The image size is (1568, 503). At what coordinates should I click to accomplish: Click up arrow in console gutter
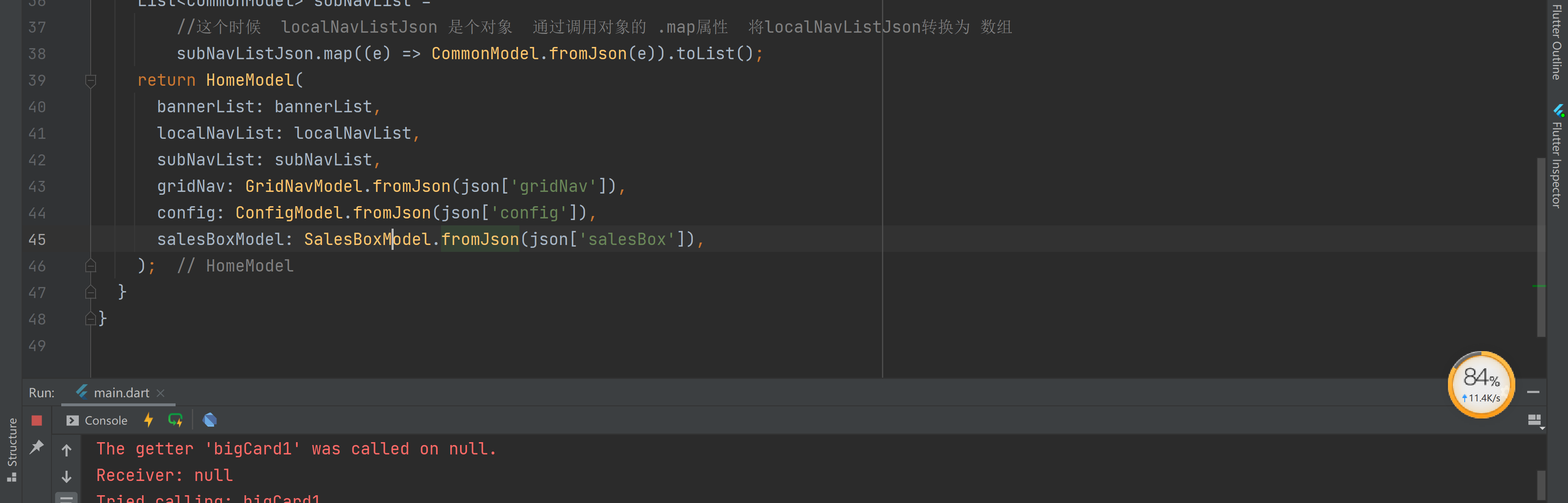pyautogui.click(x=67, y=450)
